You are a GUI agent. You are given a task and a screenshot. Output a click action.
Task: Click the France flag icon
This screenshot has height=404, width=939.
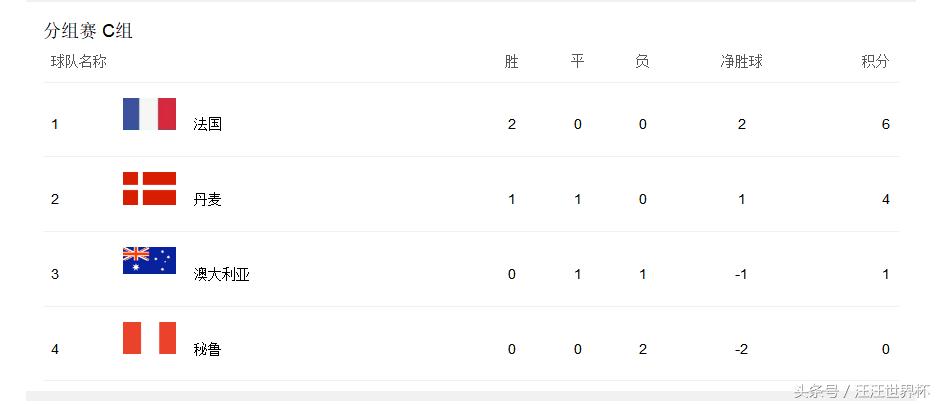pyautogui.click(x=149, y=114)
